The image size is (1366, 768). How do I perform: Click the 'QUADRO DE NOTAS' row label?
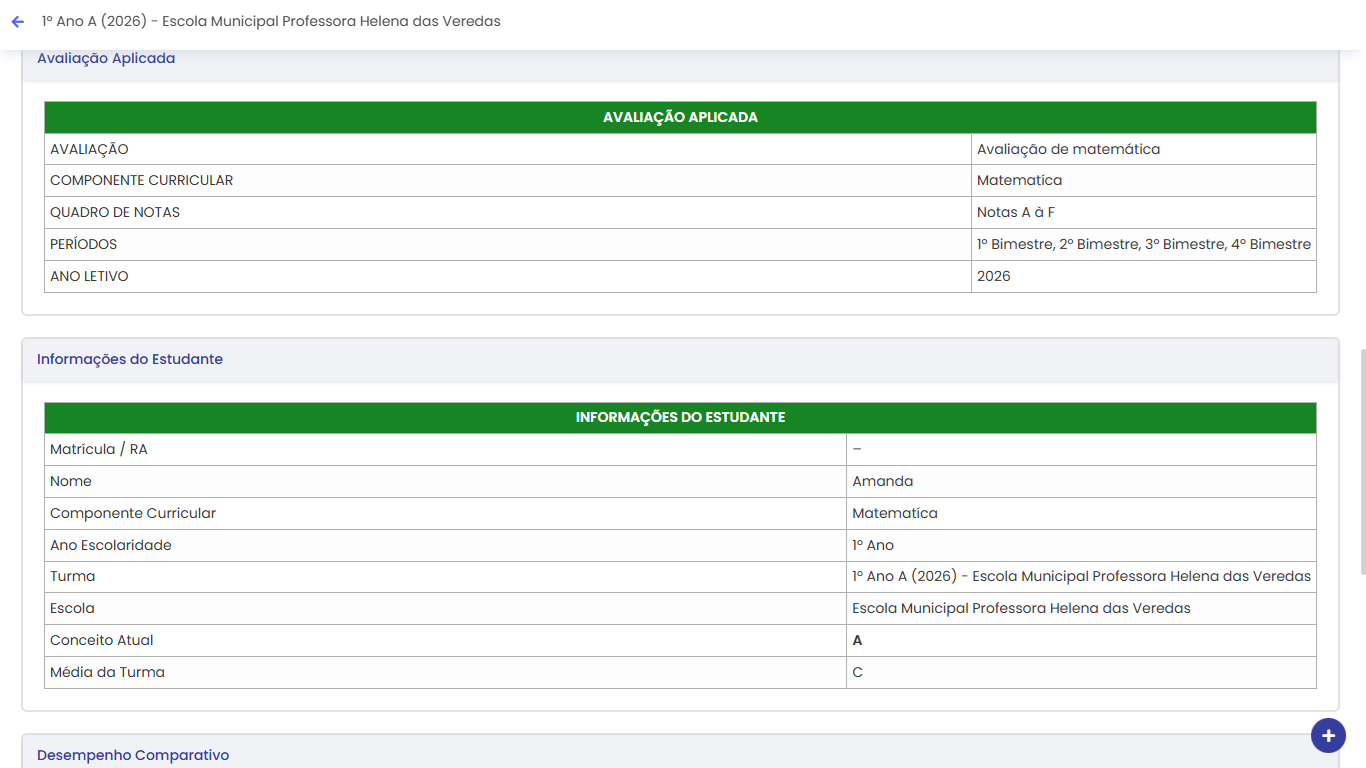115,212
